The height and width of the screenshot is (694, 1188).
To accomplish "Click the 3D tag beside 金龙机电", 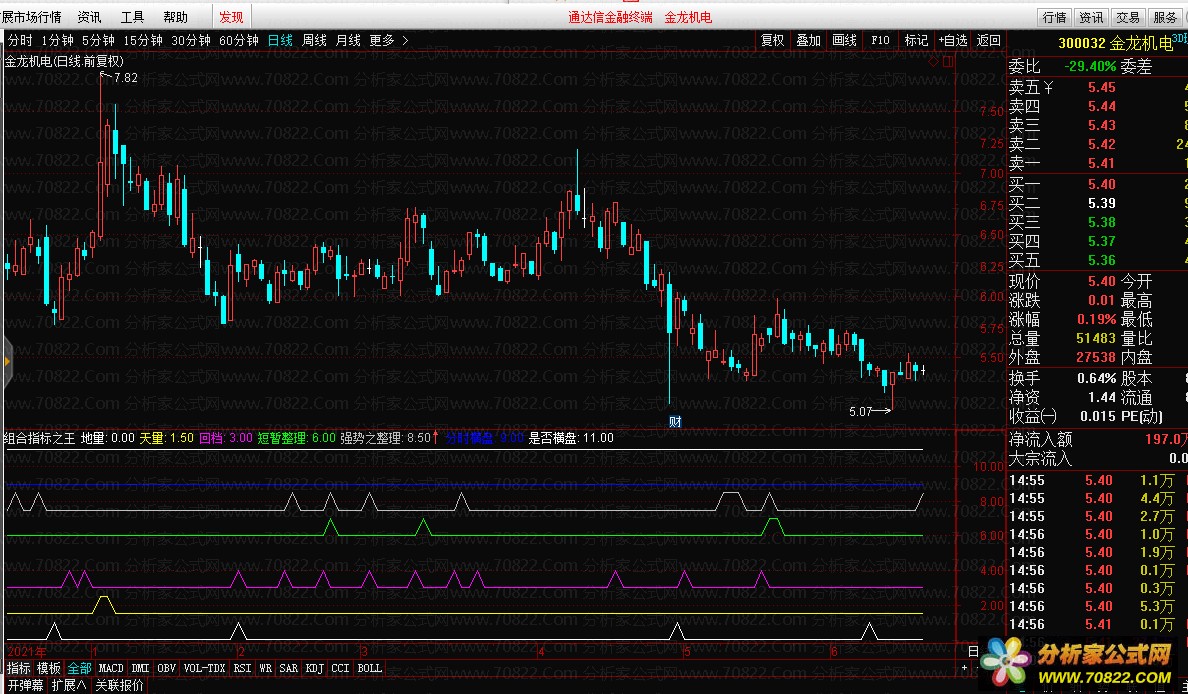I will 1180,38.
